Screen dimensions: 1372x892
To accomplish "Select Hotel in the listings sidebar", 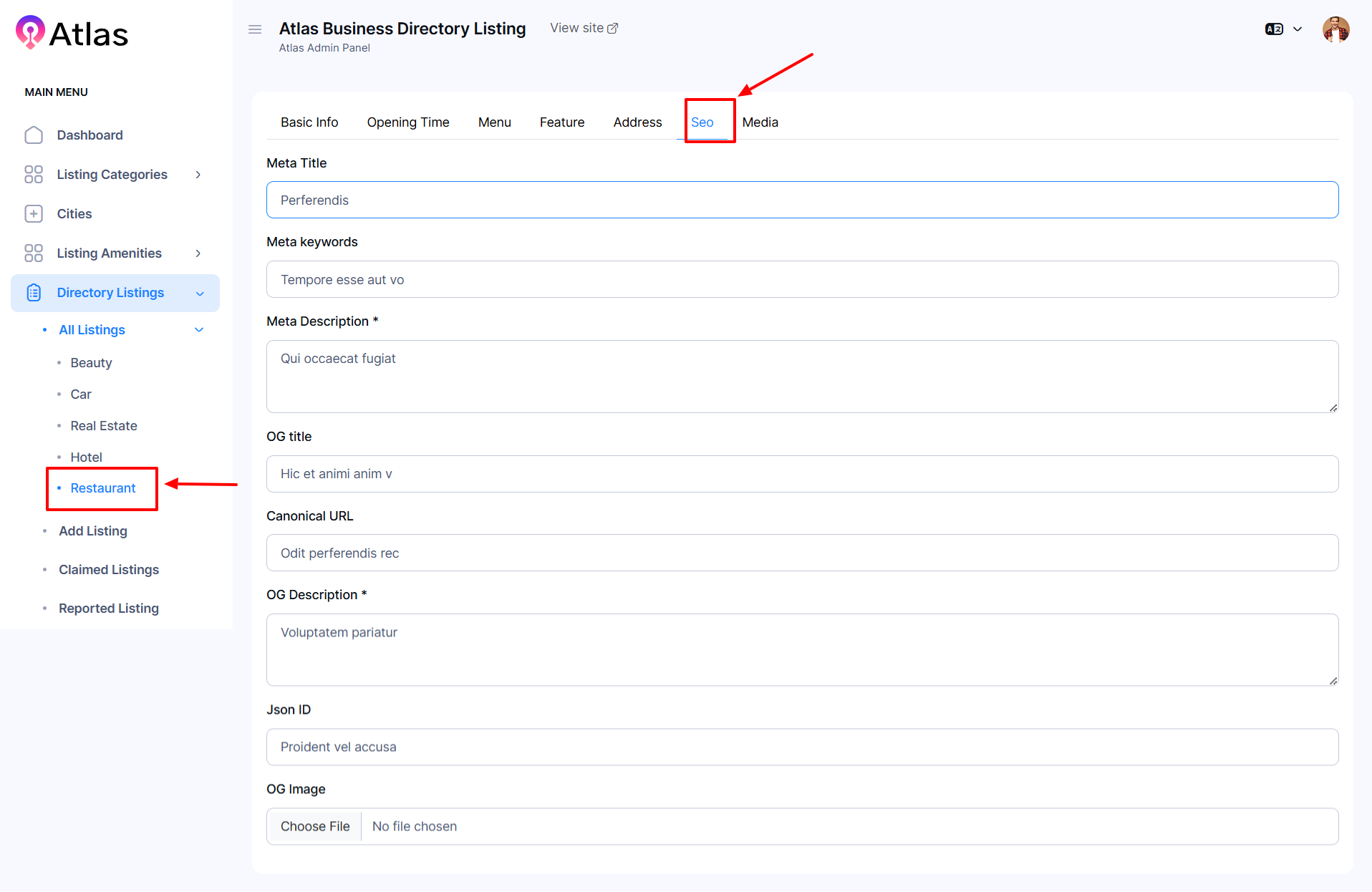I will (x=86, y=457).
